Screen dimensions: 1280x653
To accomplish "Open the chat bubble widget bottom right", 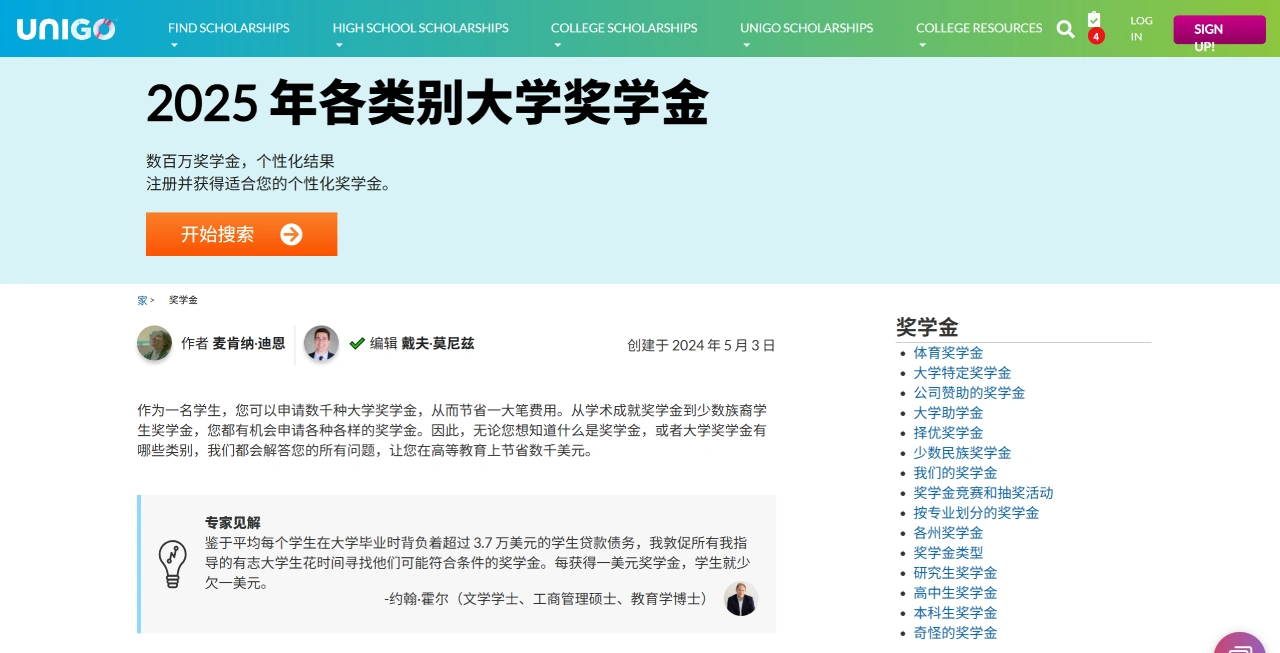I will point(1239,645).
